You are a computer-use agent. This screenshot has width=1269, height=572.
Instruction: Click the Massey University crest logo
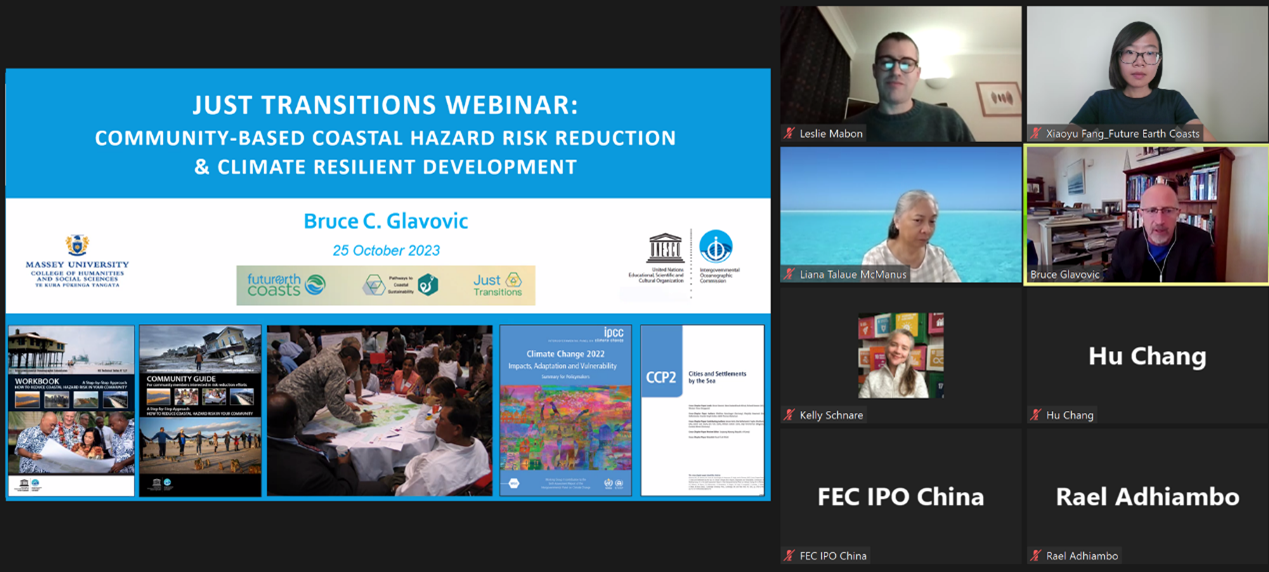click(x=77, y=245)
